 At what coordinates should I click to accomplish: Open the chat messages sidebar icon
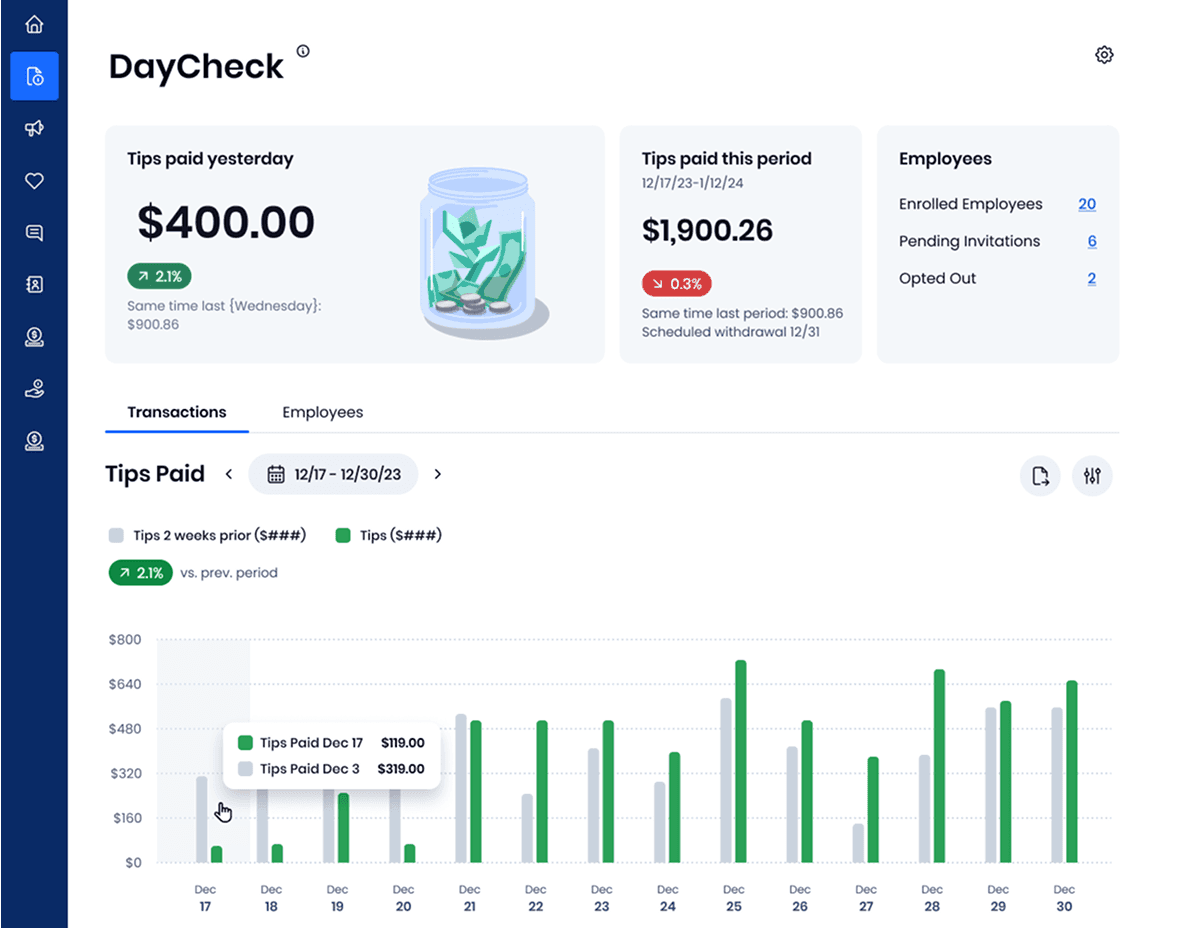34,232
